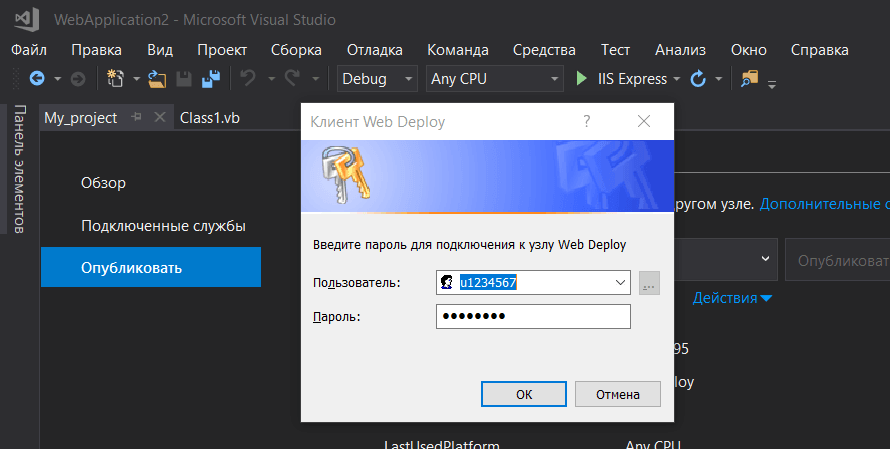Expand the IIS Express target dropdown arrow
The width and height of the screenshot is (890, 449).
tap(676, 79)
